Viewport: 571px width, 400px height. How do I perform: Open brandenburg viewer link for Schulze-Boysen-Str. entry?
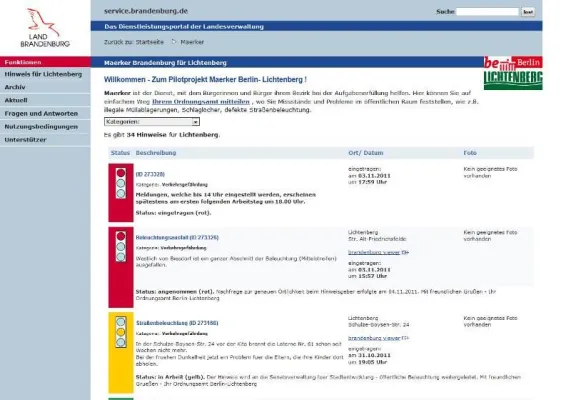pyautogui.click(x=374, y=338)
